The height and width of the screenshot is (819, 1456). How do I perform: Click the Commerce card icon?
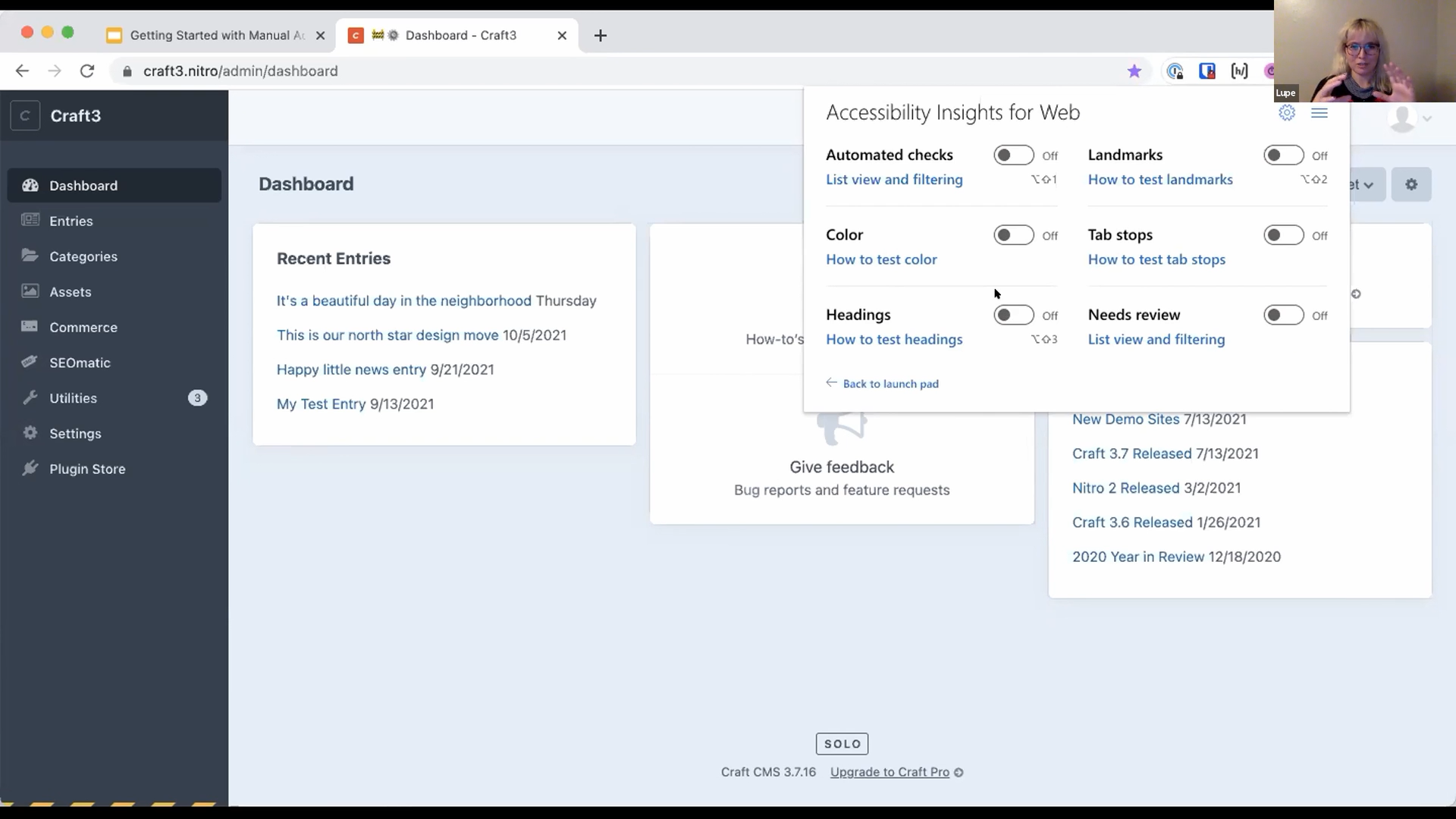click(x=30, y=327)
